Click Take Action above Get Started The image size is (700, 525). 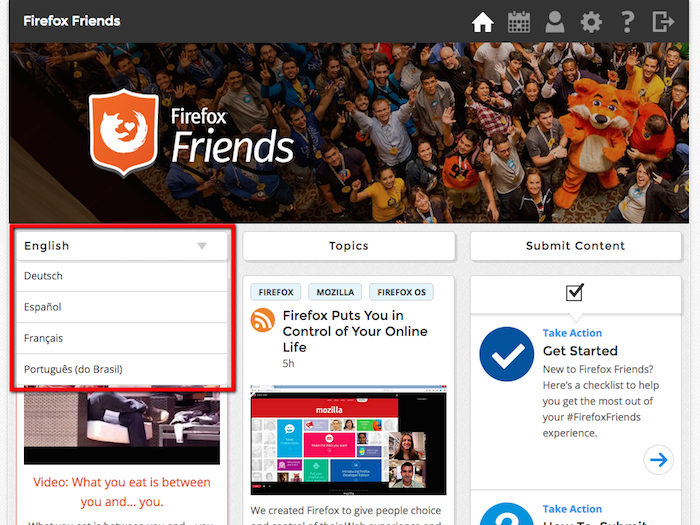pos(572,333)
